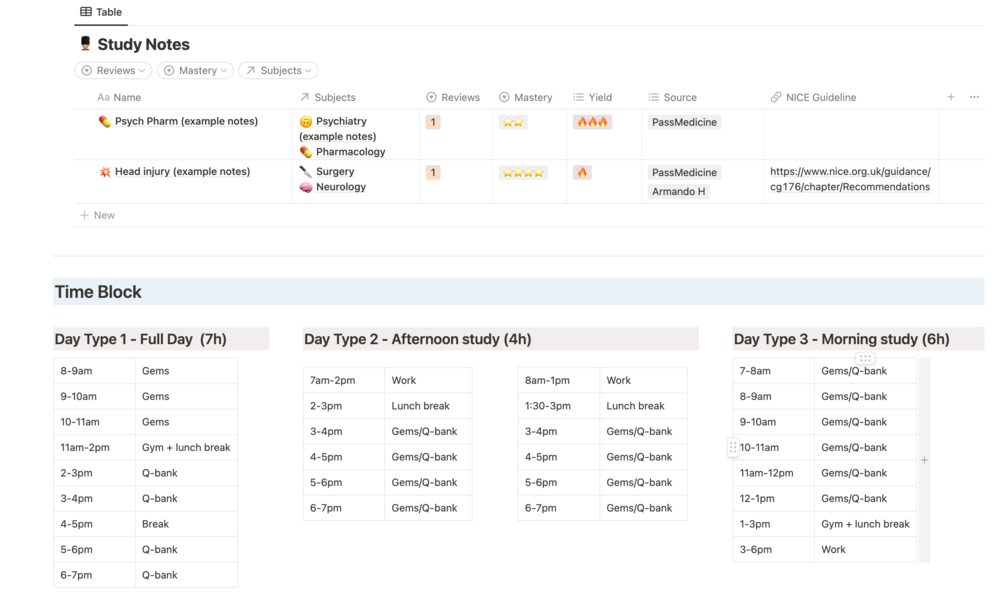Click the Reviews value 1 for Head injury
The width and height of the screenshot is (1005, 603).
click(433, 172)
